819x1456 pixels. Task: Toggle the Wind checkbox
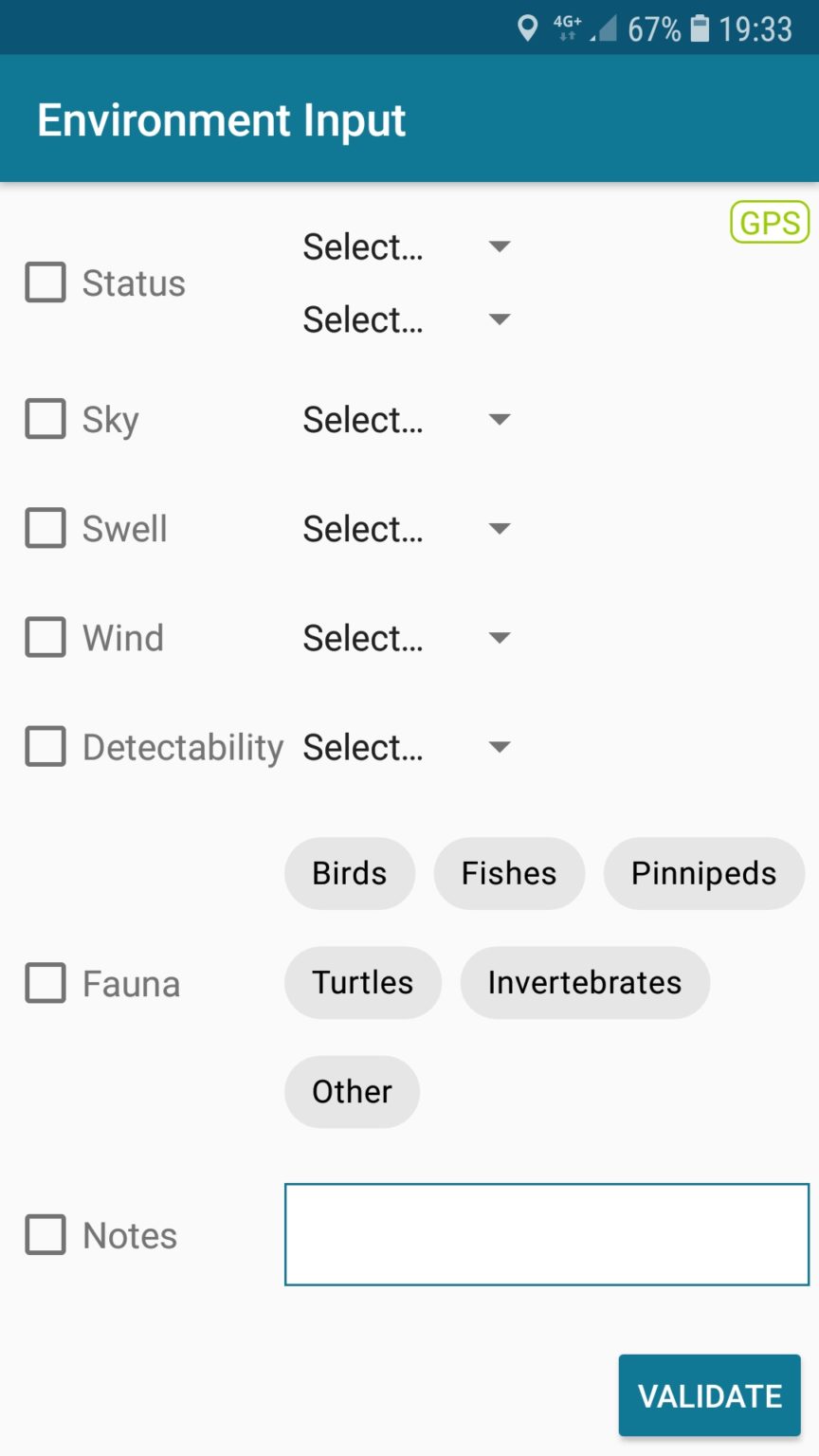tap(45, 637)
